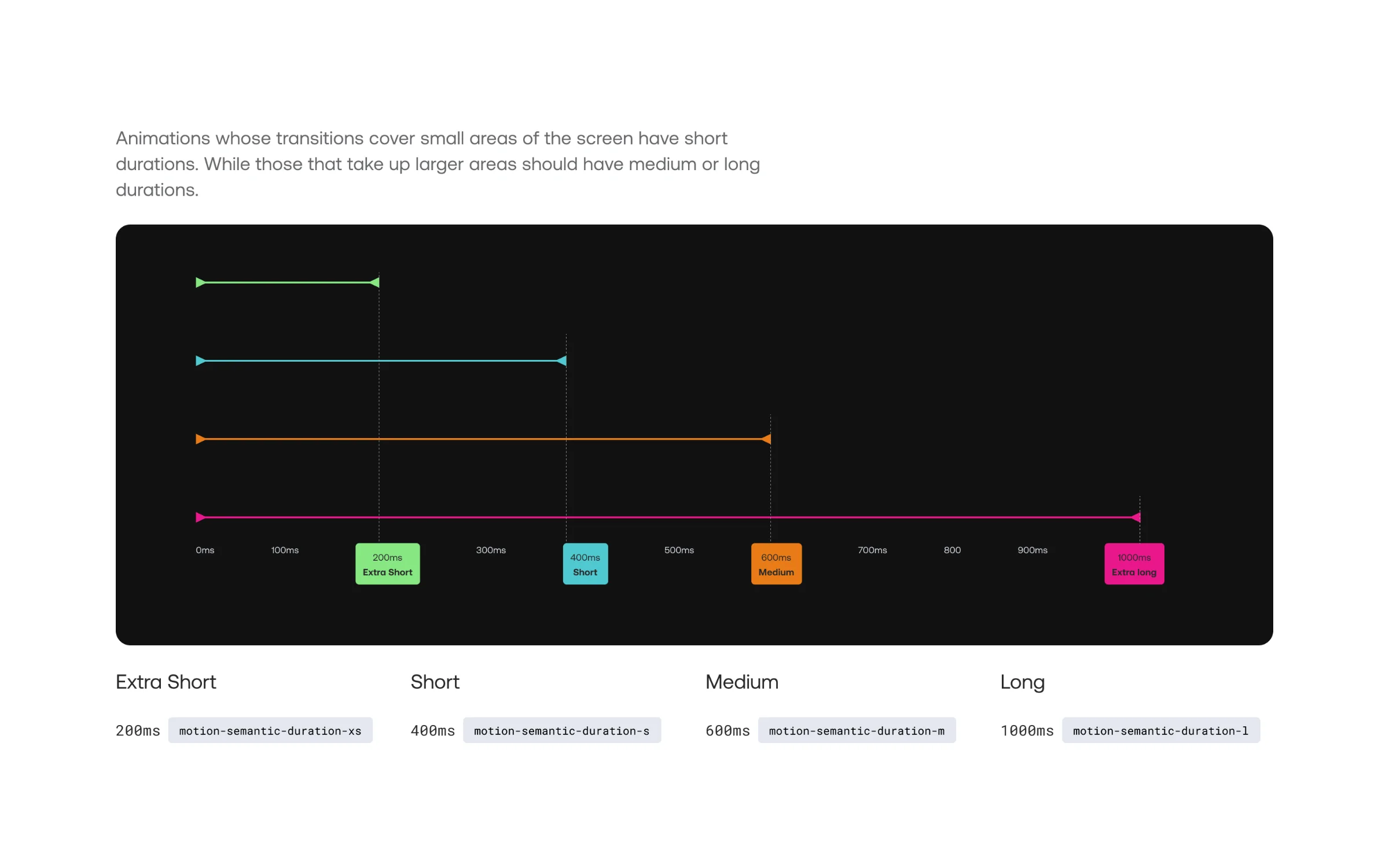
Task: Click the green 200ms Extra Short label
Action: [x=387, y=564]
